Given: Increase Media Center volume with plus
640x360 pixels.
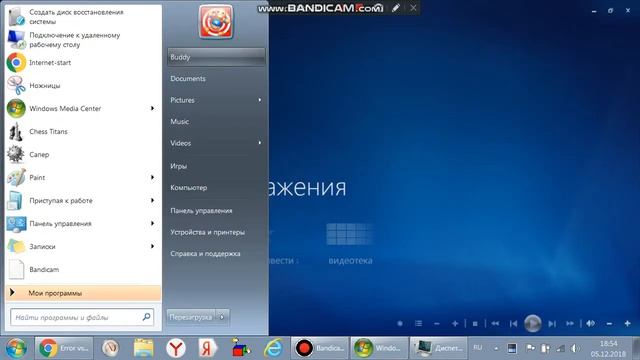Looking at the screenshot, I should [x=627, y=323].
